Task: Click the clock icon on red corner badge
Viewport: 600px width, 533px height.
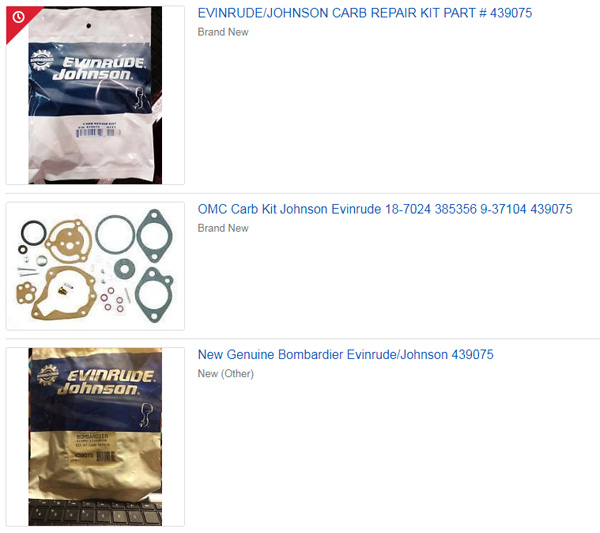Action: point(18,17)
